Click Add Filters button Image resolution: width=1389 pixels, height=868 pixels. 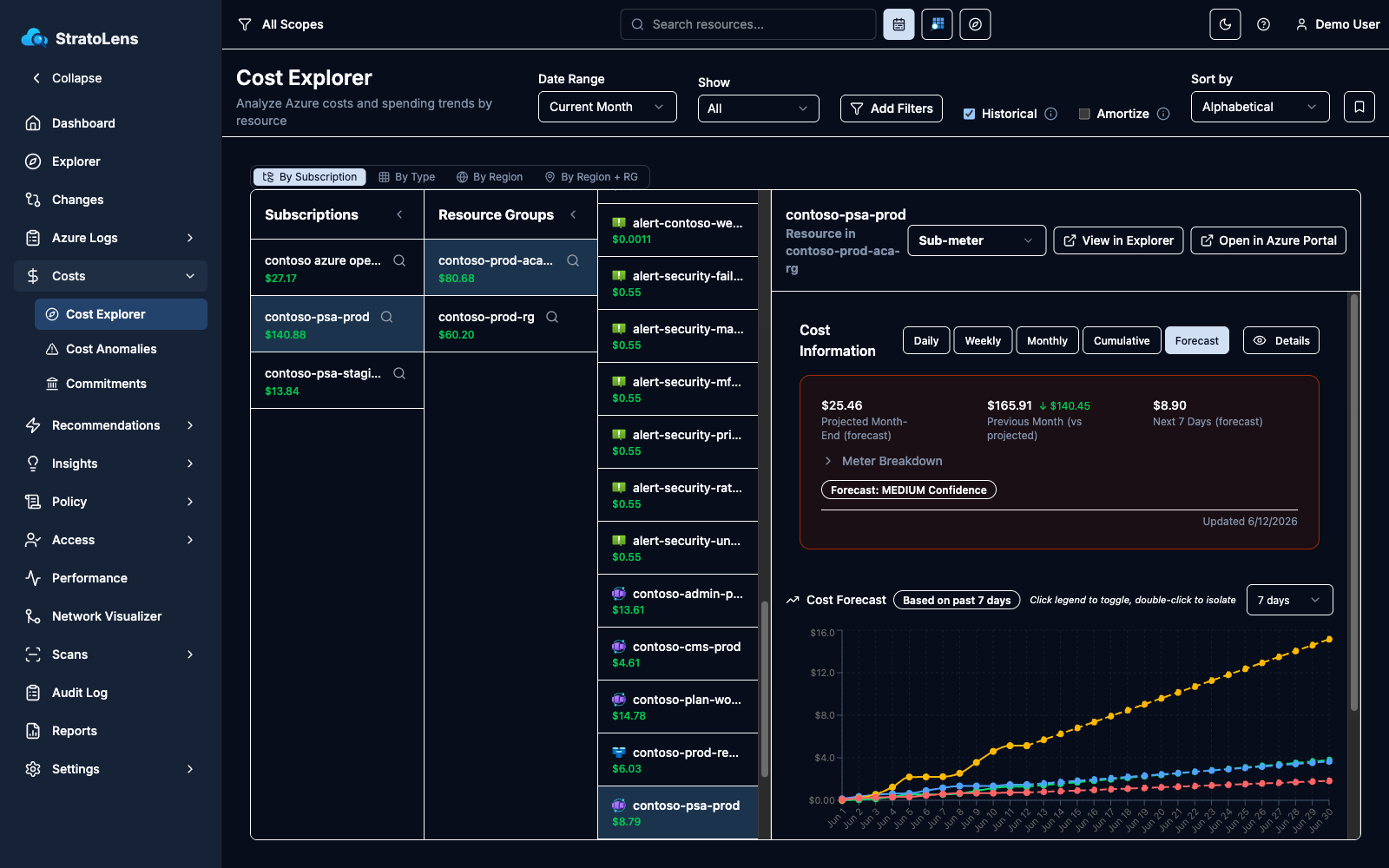[x=892, y=108]
